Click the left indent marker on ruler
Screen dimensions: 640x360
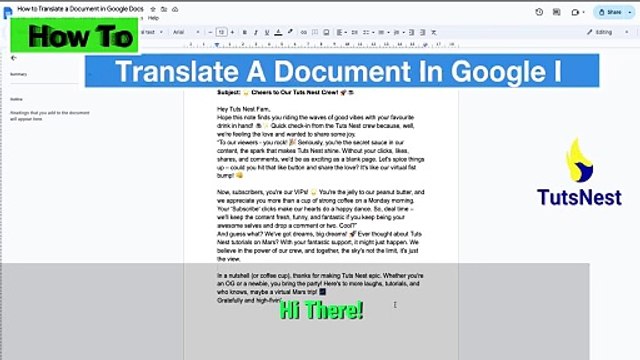(x=217, y=44)
